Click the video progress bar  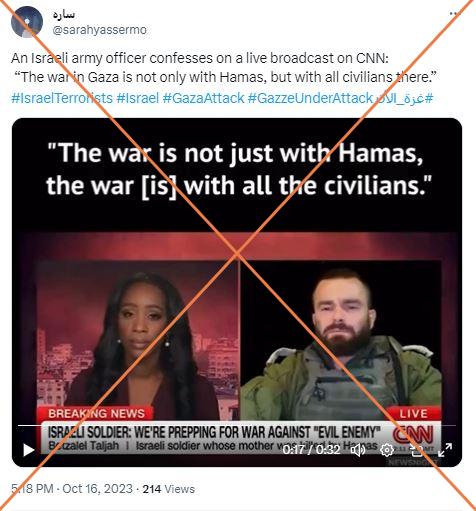(x=237, y=426)
